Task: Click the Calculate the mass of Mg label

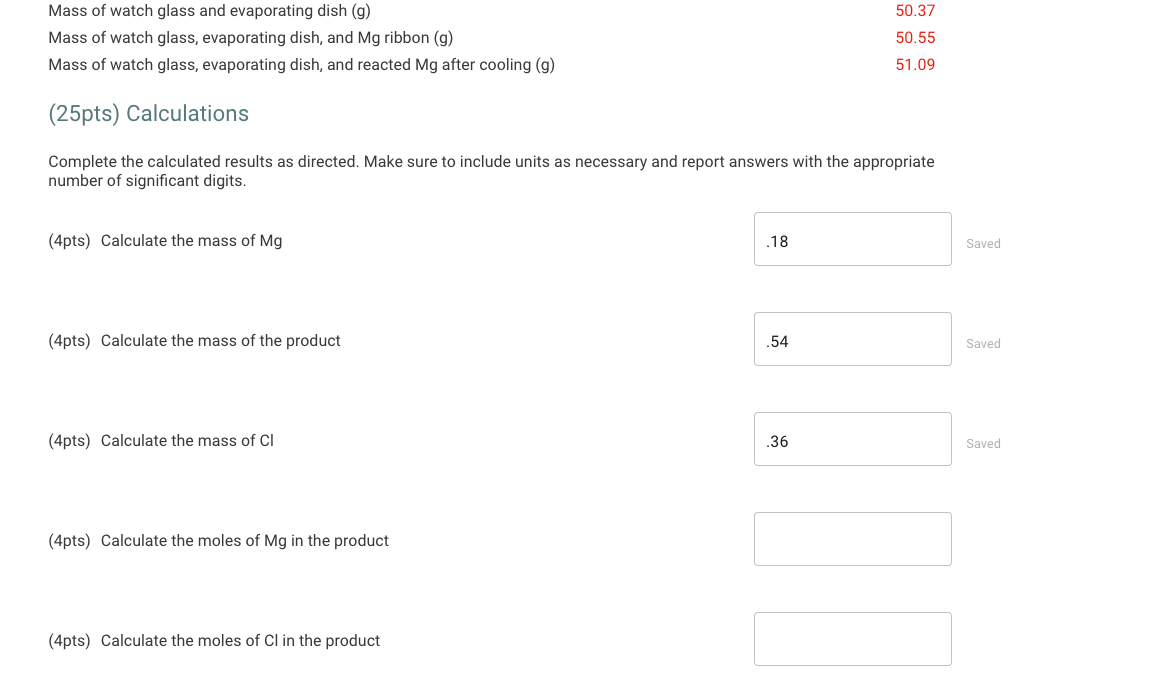Action: point(191,240)
